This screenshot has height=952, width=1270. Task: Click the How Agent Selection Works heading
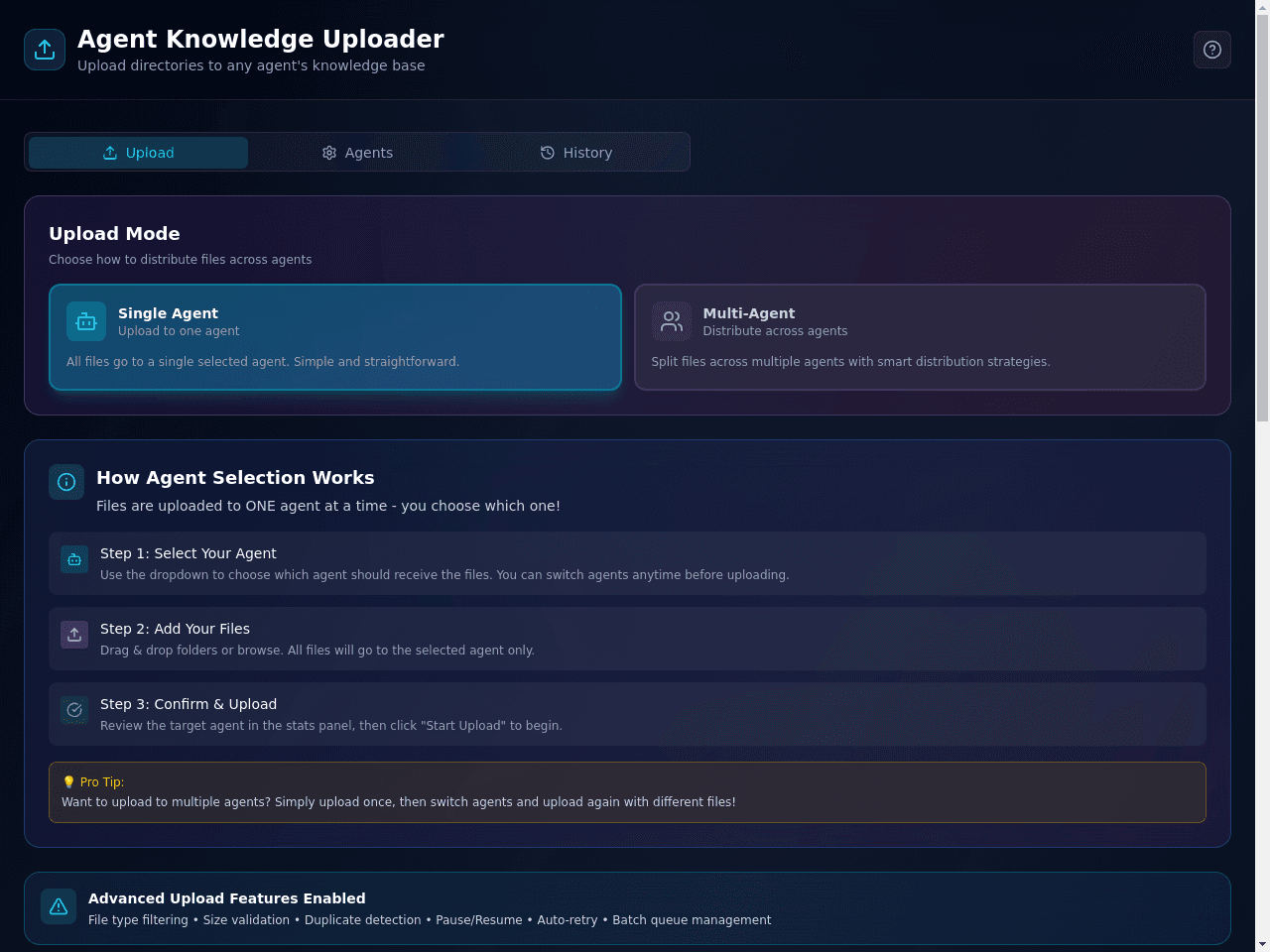point(235,478)
